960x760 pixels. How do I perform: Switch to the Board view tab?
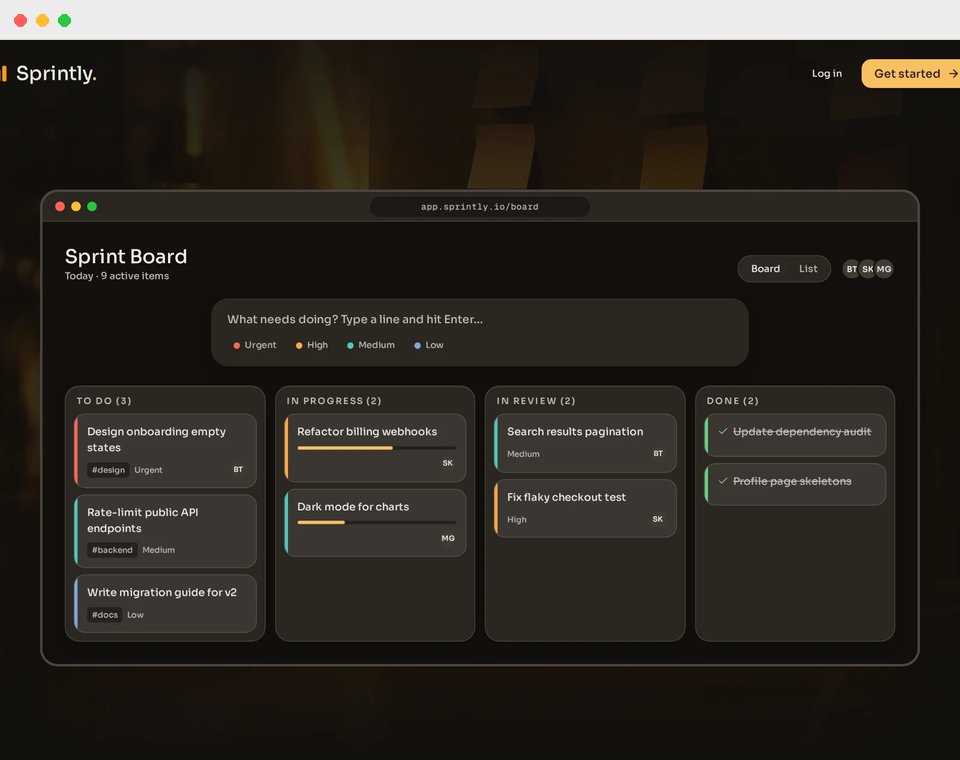tap(765, 269)
